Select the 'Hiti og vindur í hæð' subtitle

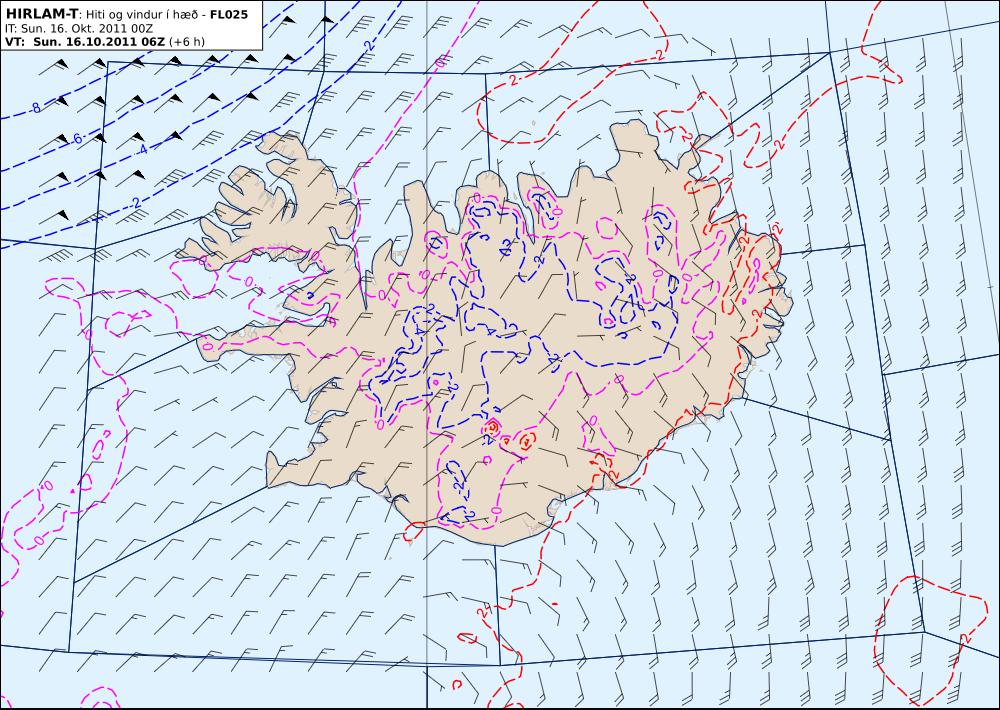click(143, 15)
